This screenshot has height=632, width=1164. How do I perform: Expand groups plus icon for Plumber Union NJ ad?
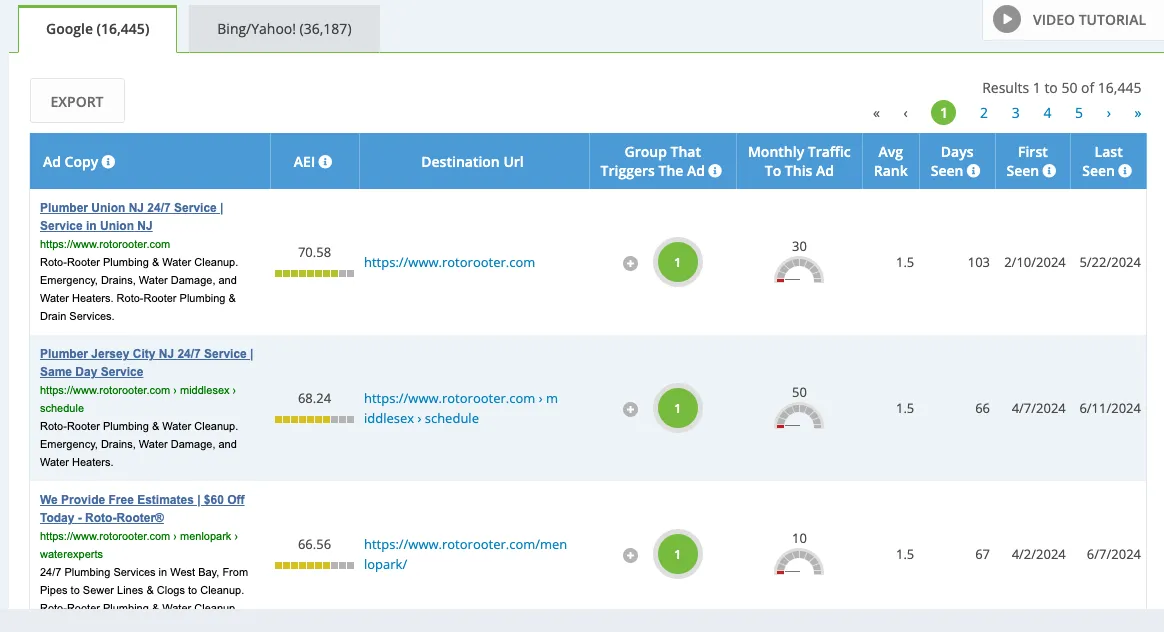630,263
